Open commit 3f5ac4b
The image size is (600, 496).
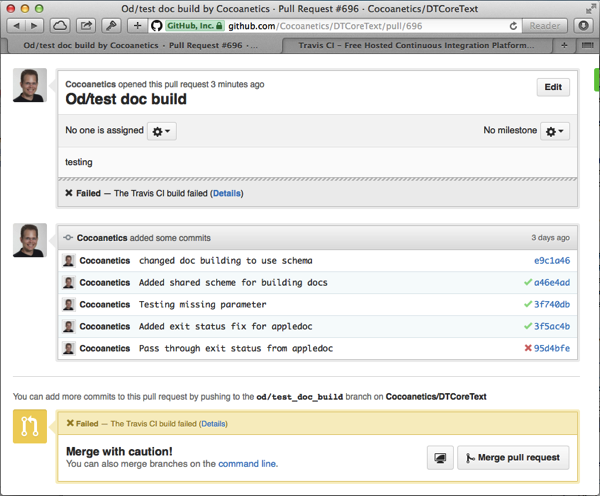(x=552, y=326)
